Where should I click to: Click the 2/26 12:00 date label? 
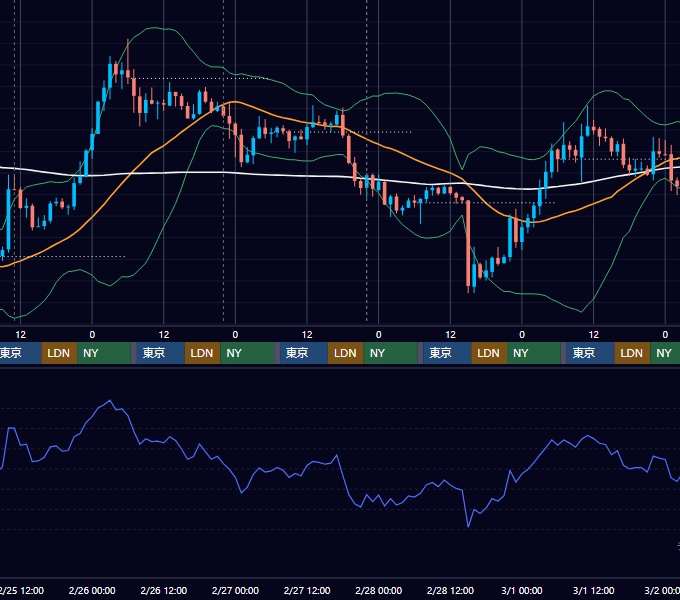coord(163,590)
